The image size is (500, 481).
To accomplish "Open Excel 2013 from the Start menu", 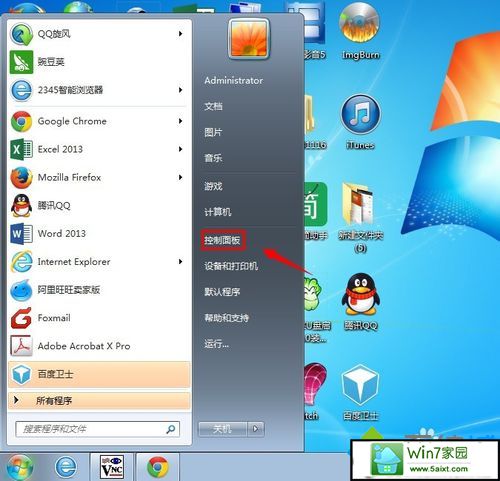I will click(98, 149).
